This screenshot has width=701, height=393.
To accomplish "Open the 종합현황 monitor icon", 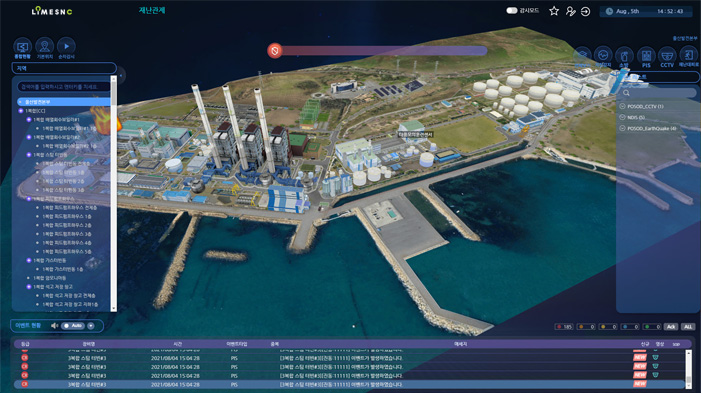I will (x=22, y=46).
